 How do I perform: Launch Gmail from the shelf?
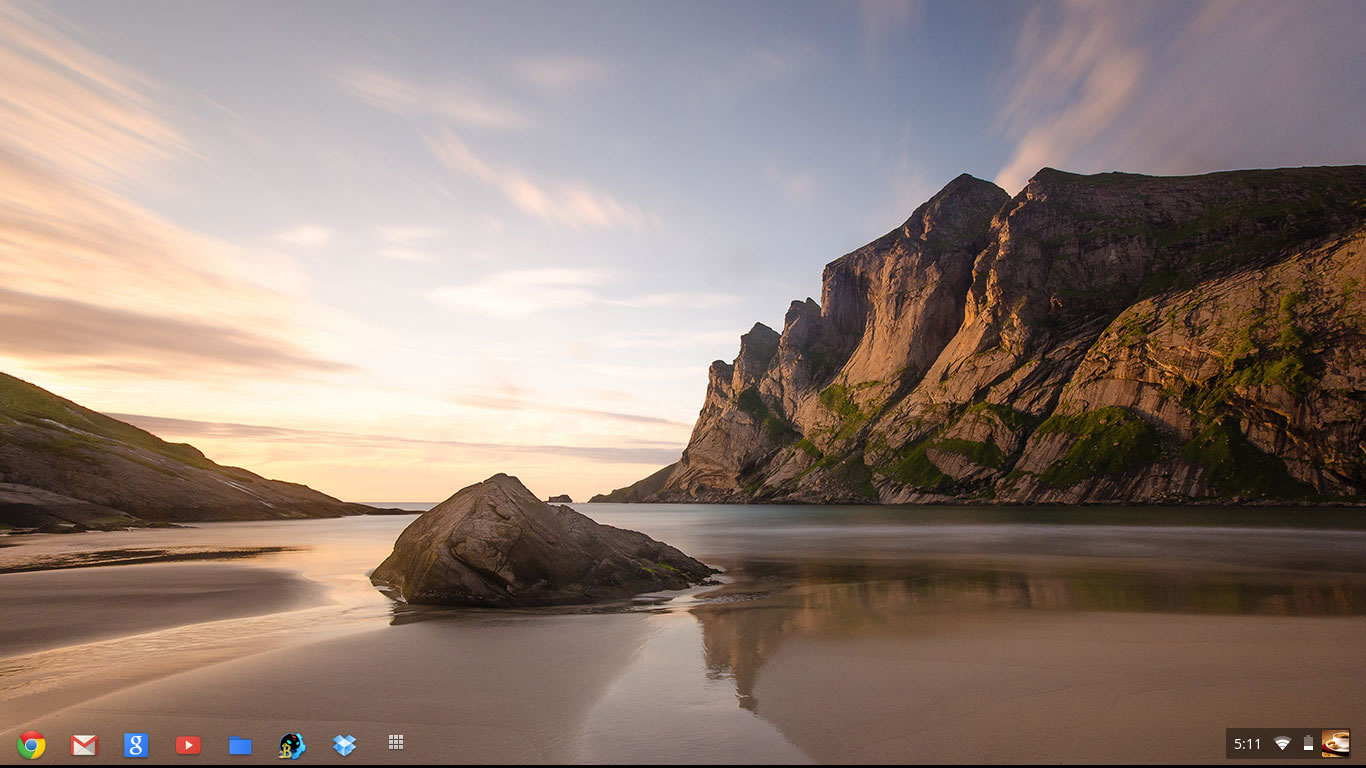84,745
